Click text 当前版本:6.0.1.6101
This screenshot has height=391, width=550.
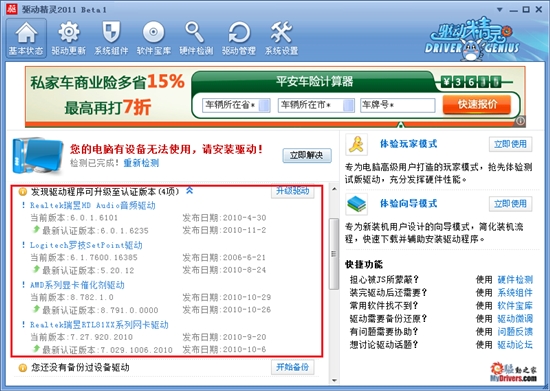74,218
